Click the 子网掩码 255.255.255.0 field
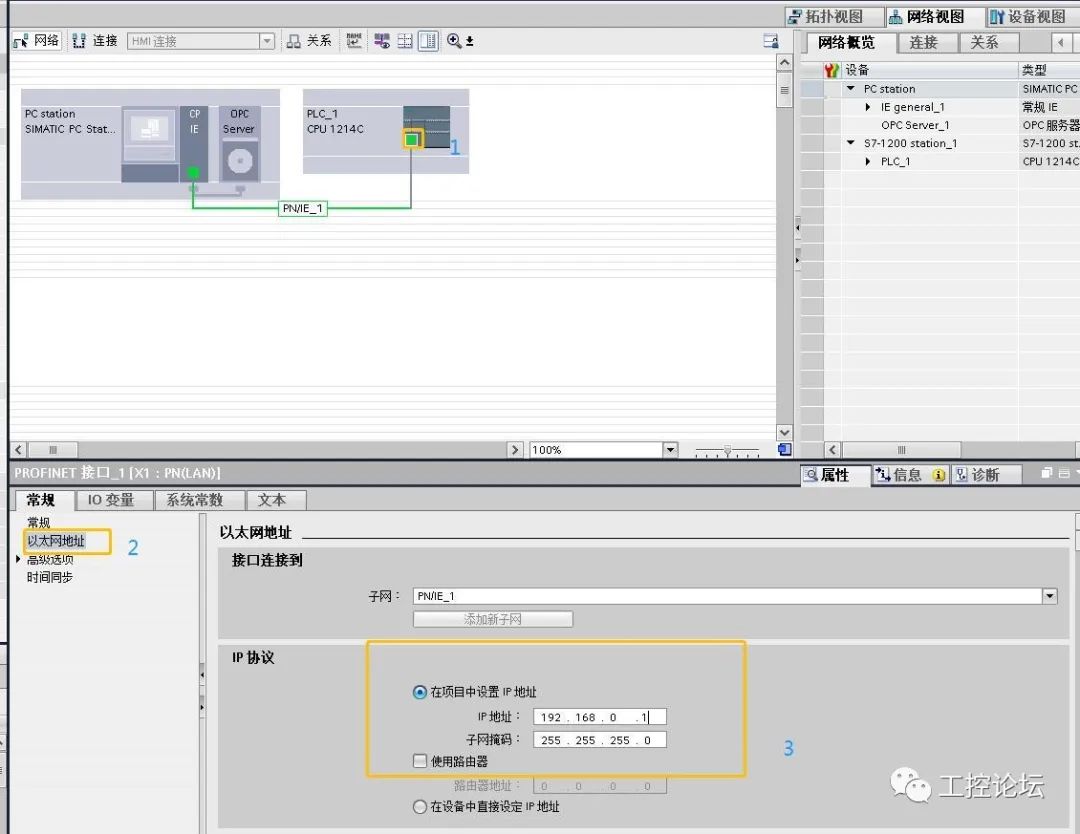Viewport: 1080px width, 834px height. pyautogui.click(x=599, y=740)
